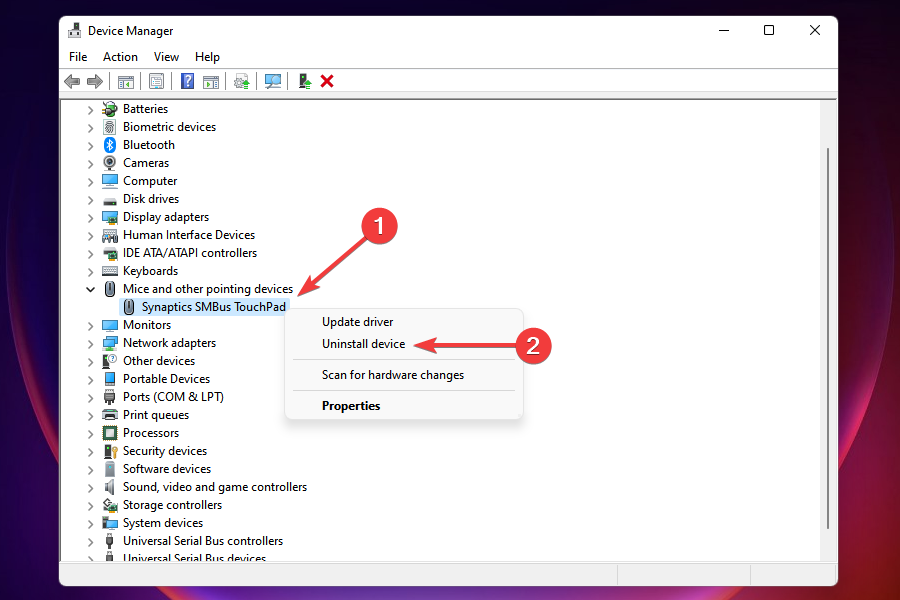Select the Computer text label
This screenshot has width=900, height=600.
(x=150, y=181)
